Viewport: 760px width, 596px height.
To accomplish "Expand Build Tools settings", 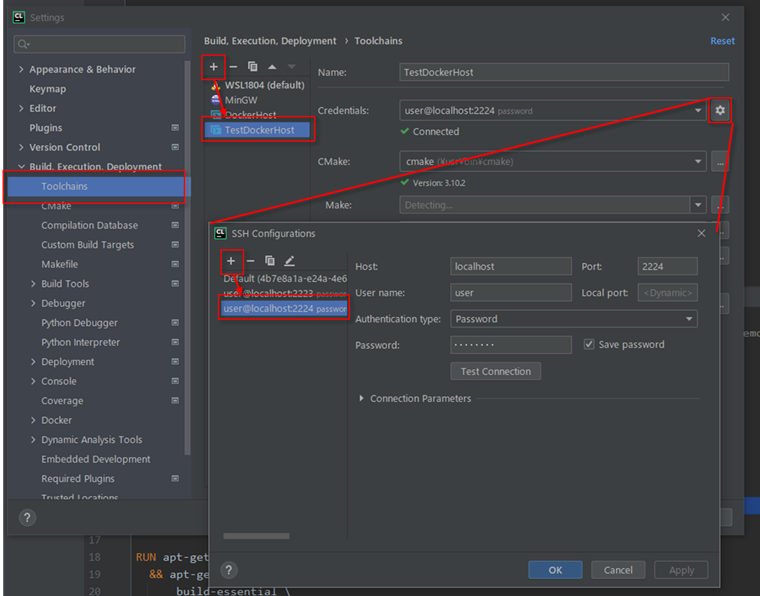I will [x=33, y=283].
